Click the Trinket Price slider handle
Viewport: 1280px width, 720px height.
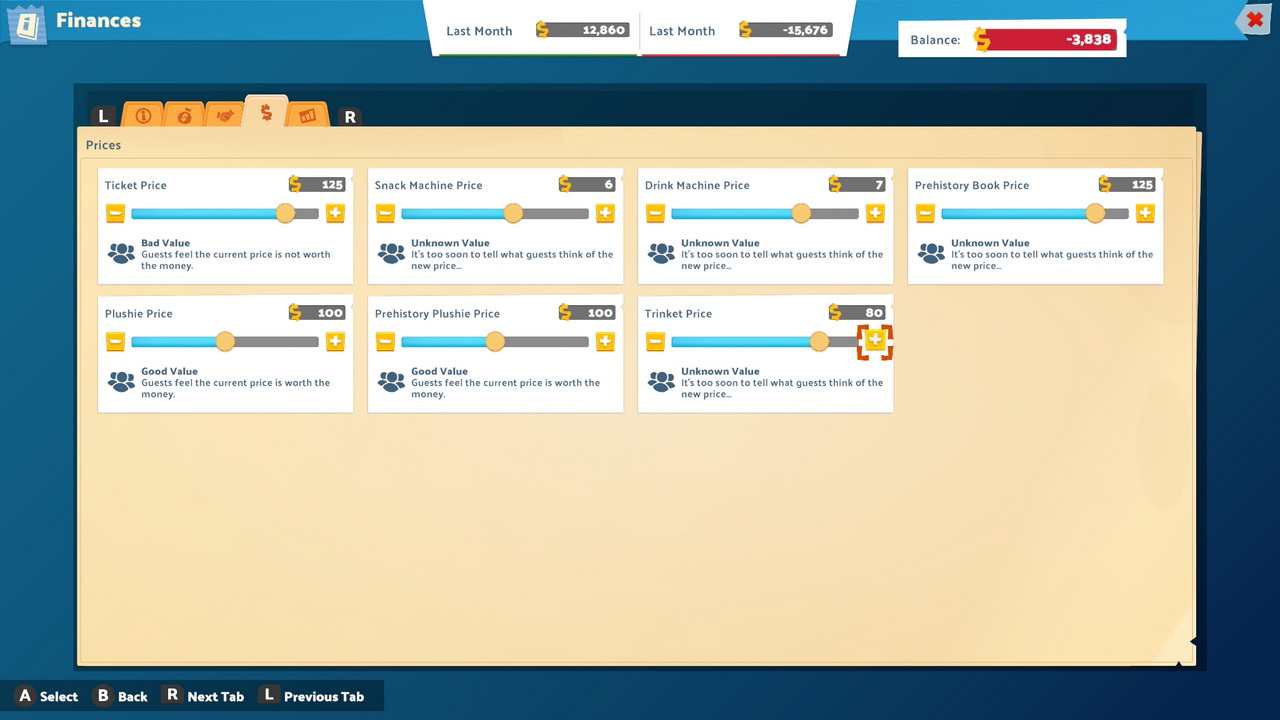[x=819, y=341]
